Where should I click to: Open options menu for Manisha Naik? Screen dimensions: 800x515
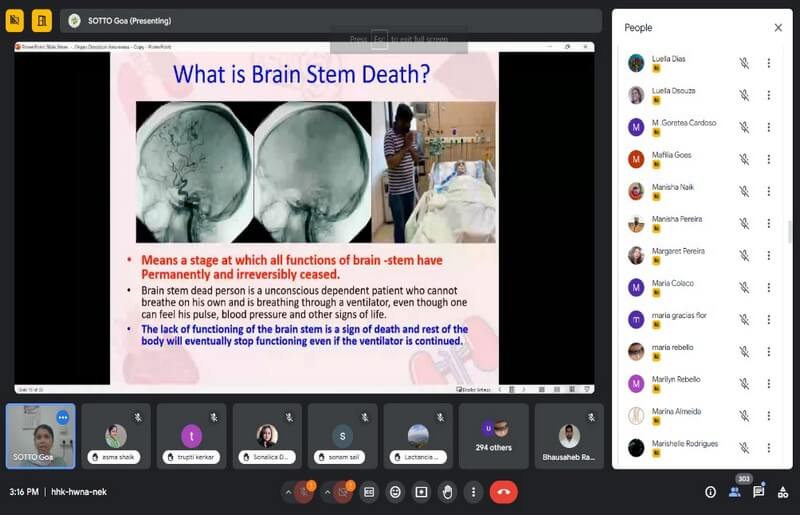coord(768,191)
